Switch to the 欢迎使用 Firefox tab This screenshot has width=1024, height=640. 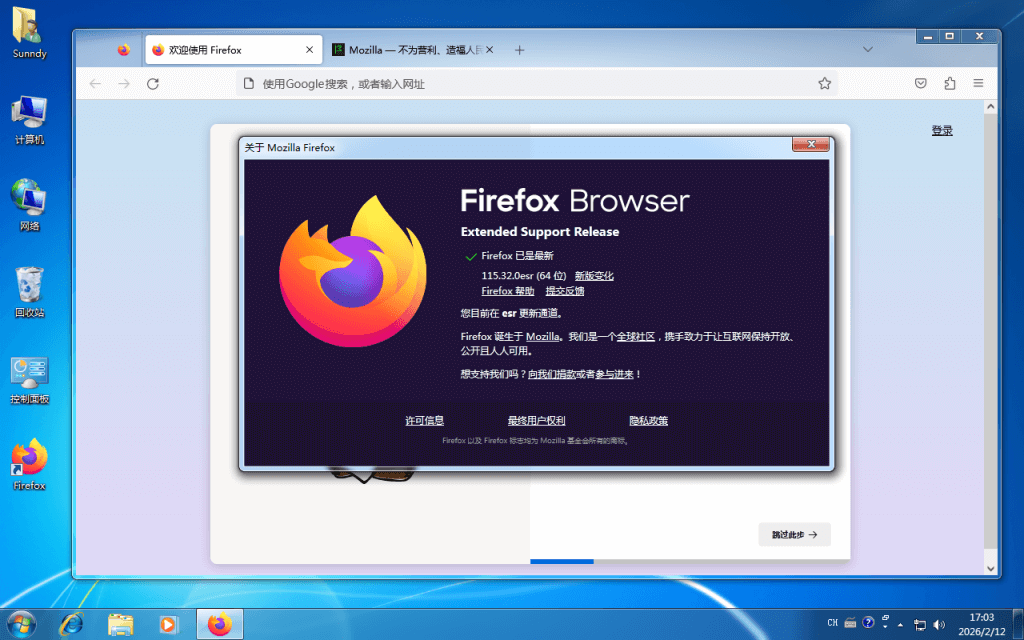pos(233,50)
